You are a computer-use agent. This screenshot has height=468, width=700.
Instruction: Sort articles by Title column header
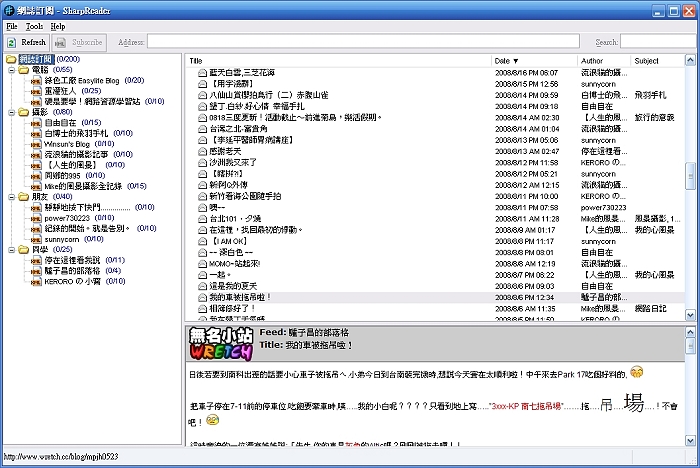click(338, 61)
